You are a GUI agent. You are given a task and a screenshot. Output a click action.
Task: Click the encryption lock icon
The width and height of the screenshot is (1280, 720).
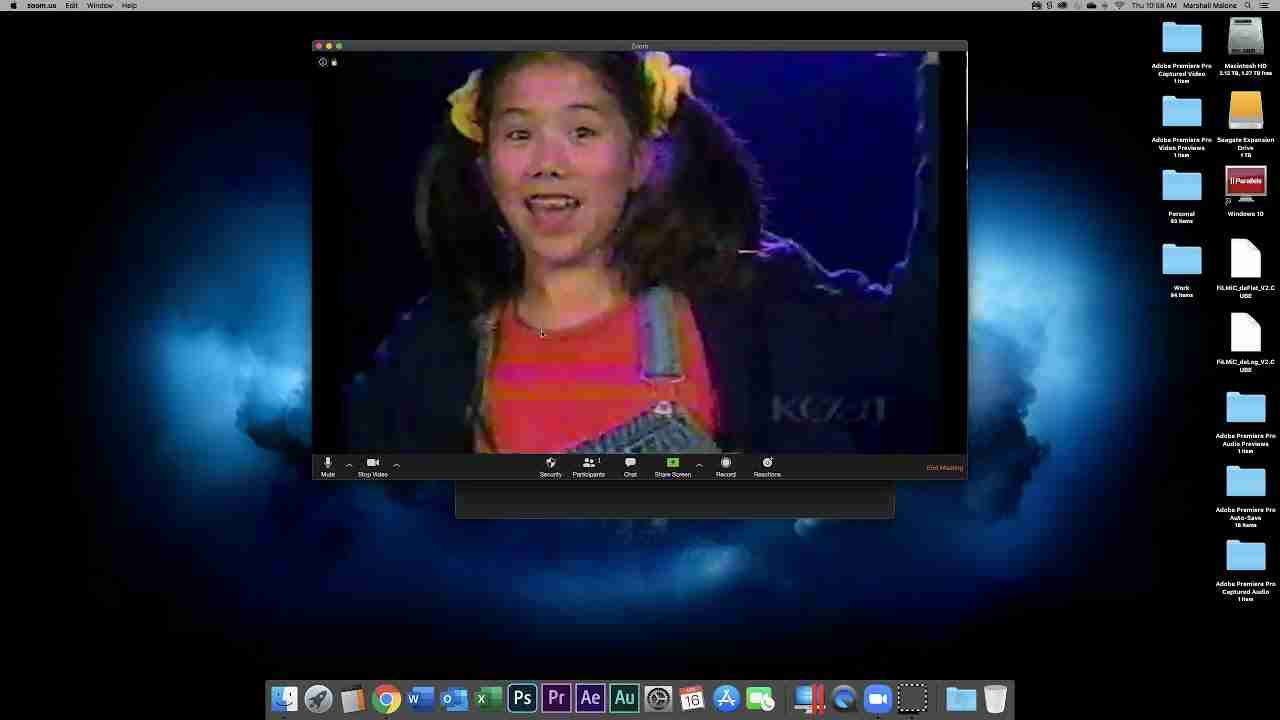point(334,62)
